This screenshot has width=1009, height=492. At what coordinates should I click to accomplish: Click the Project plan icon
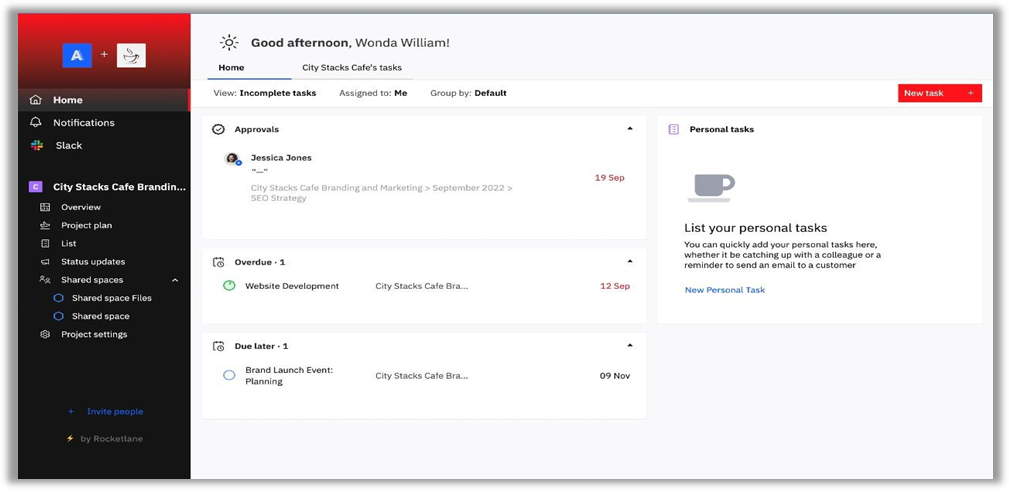click(45, 226)
